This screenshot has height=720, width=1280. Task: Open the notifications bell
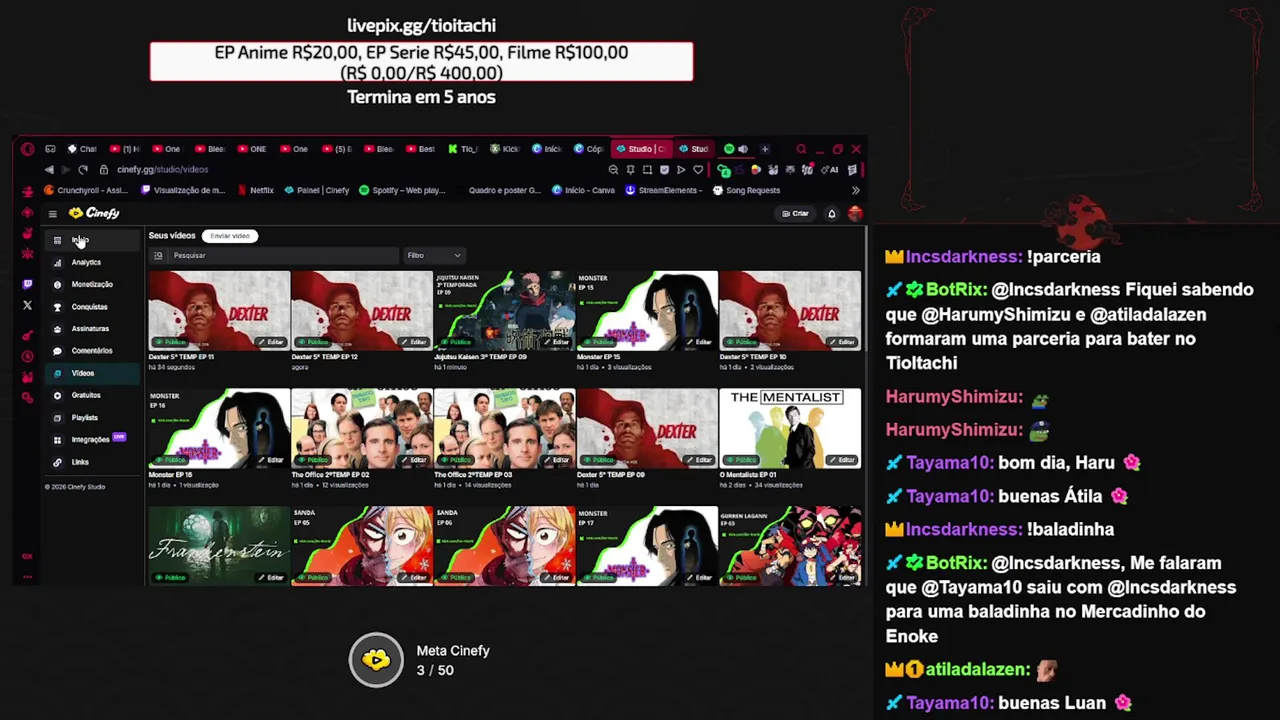coord(831,214)
